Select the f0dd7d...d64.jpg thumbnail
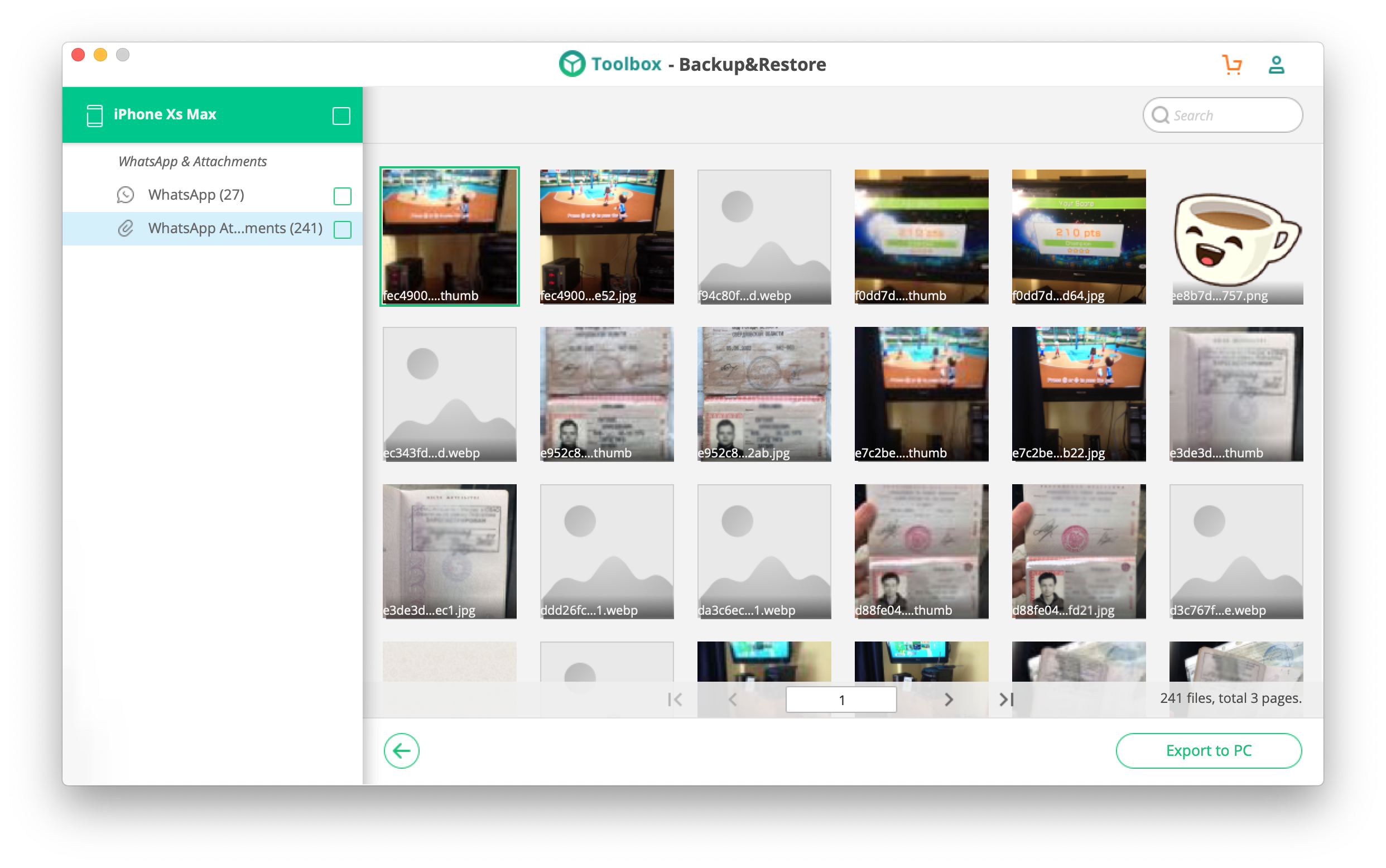The image size is (1386, 868). [x=1078, y=237]
